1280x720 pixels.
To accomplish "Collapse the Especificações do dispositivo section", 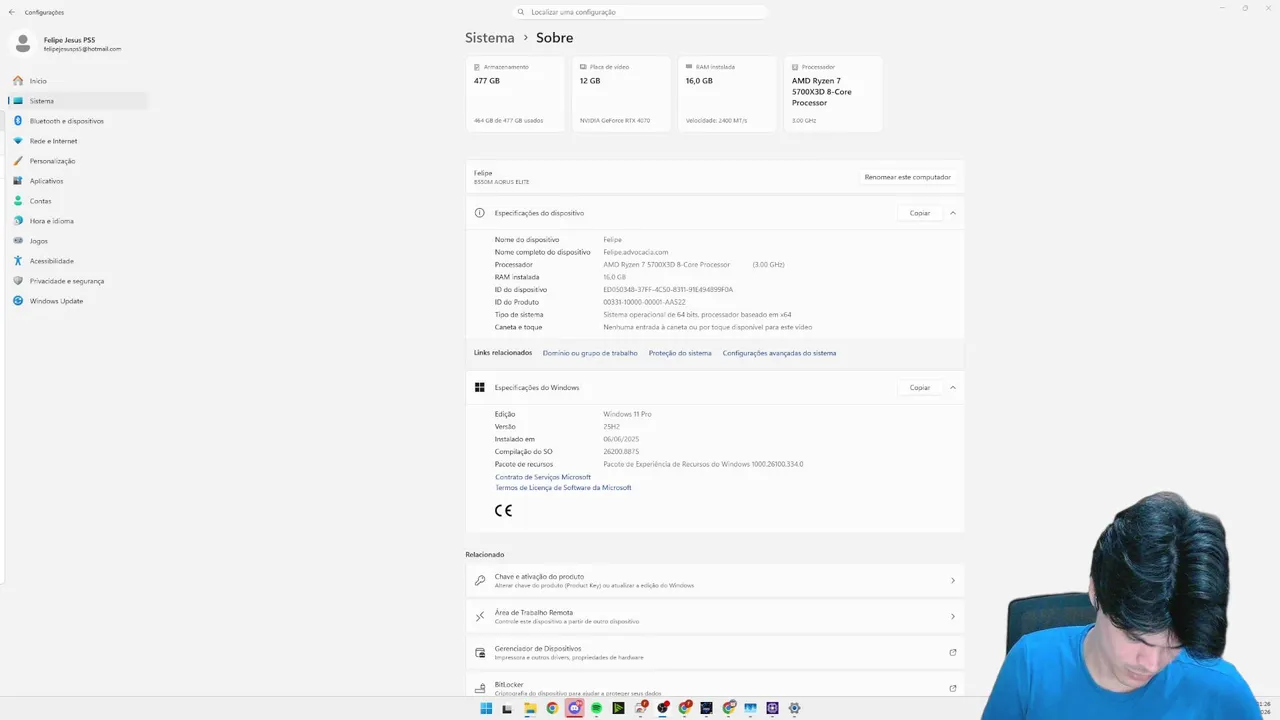I will [953, 213].
